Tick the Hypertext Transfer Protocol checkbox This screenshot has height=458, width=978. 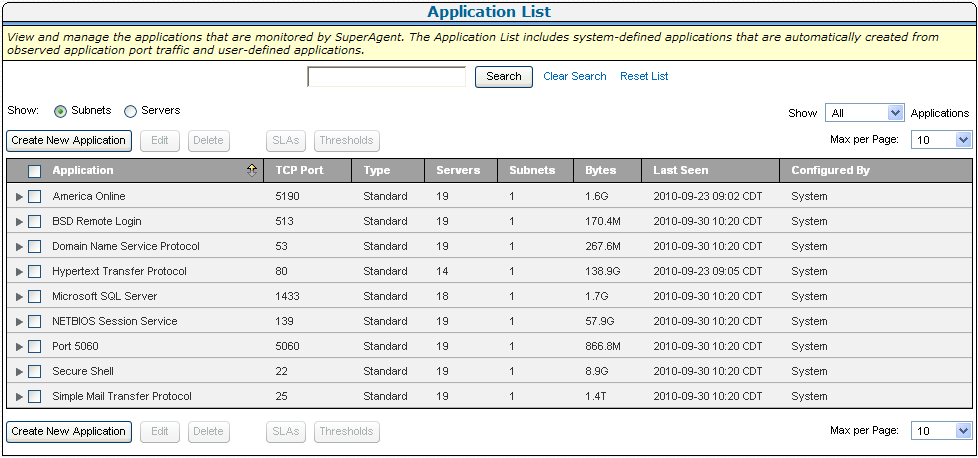[x=34, y=272]
